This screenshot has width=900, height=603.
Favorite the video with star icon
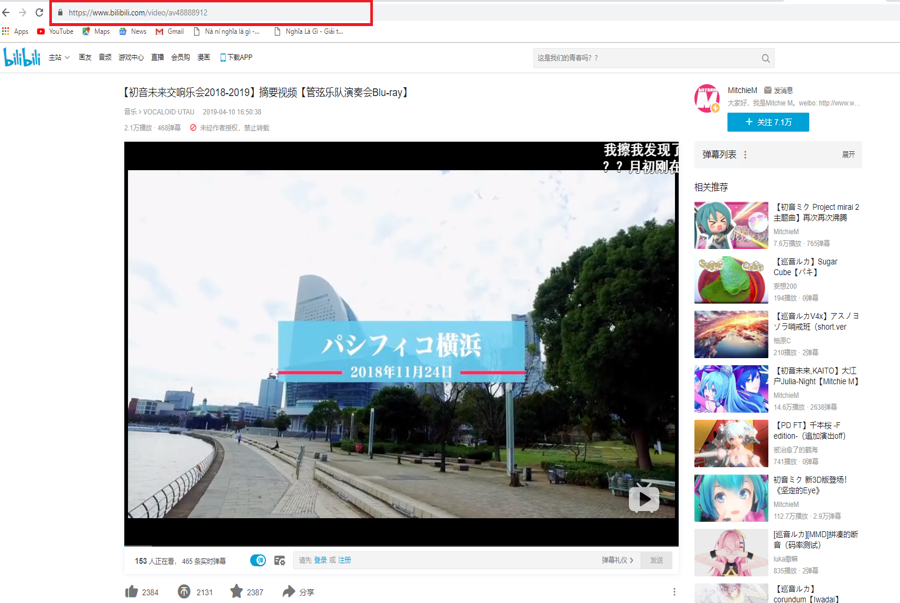[236, 591]
